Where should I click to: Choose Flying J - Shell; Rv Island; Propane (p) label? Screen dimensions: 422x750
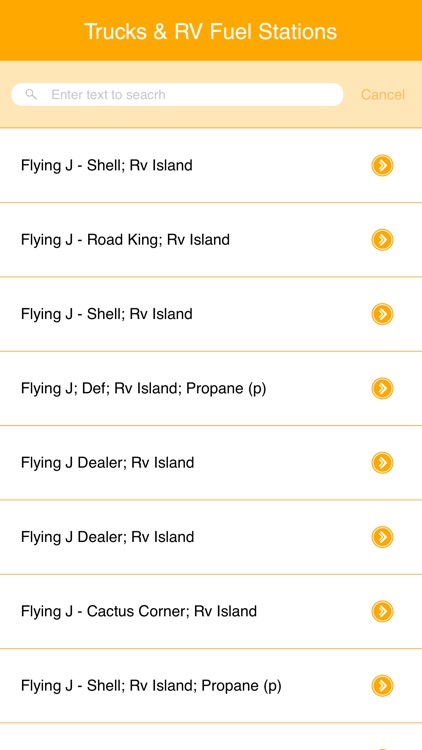tap(151, 686)
